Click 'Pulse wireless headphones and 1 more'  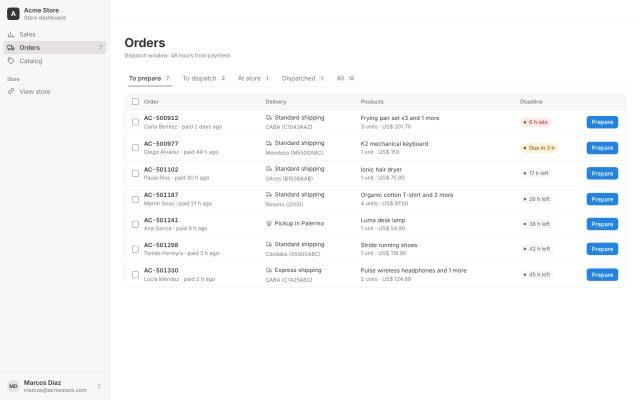point(413,271)
